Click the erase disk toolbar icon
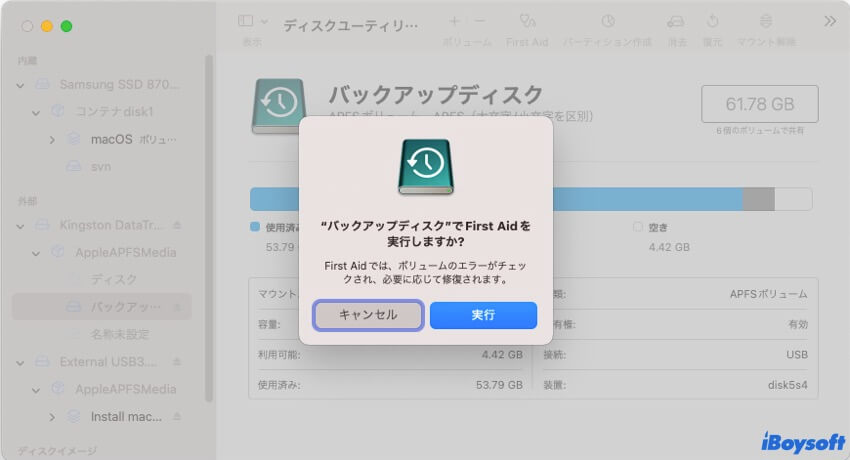Viewport: 850px width, 460px height. point(675,21)
